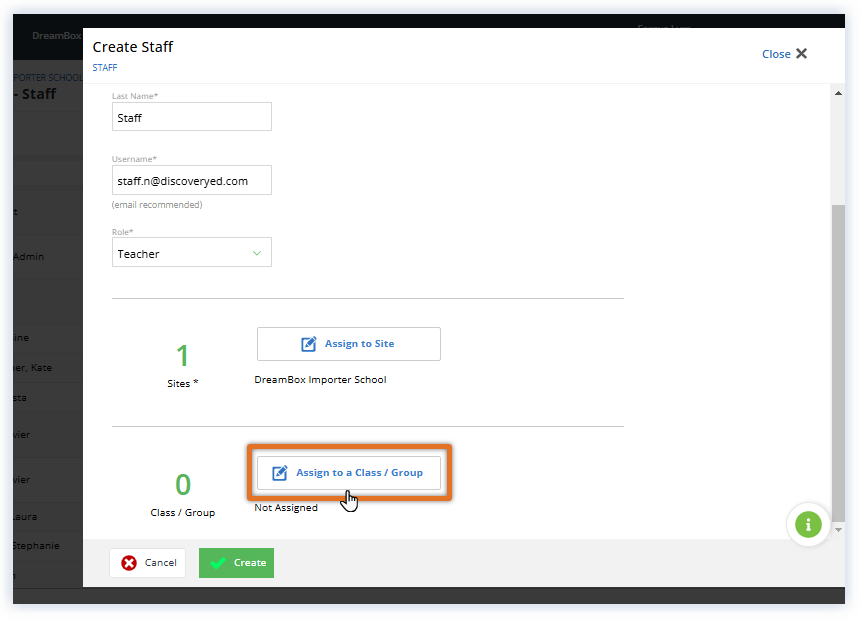
Task: Focus the Last Name input field
Action: [191, 117]
